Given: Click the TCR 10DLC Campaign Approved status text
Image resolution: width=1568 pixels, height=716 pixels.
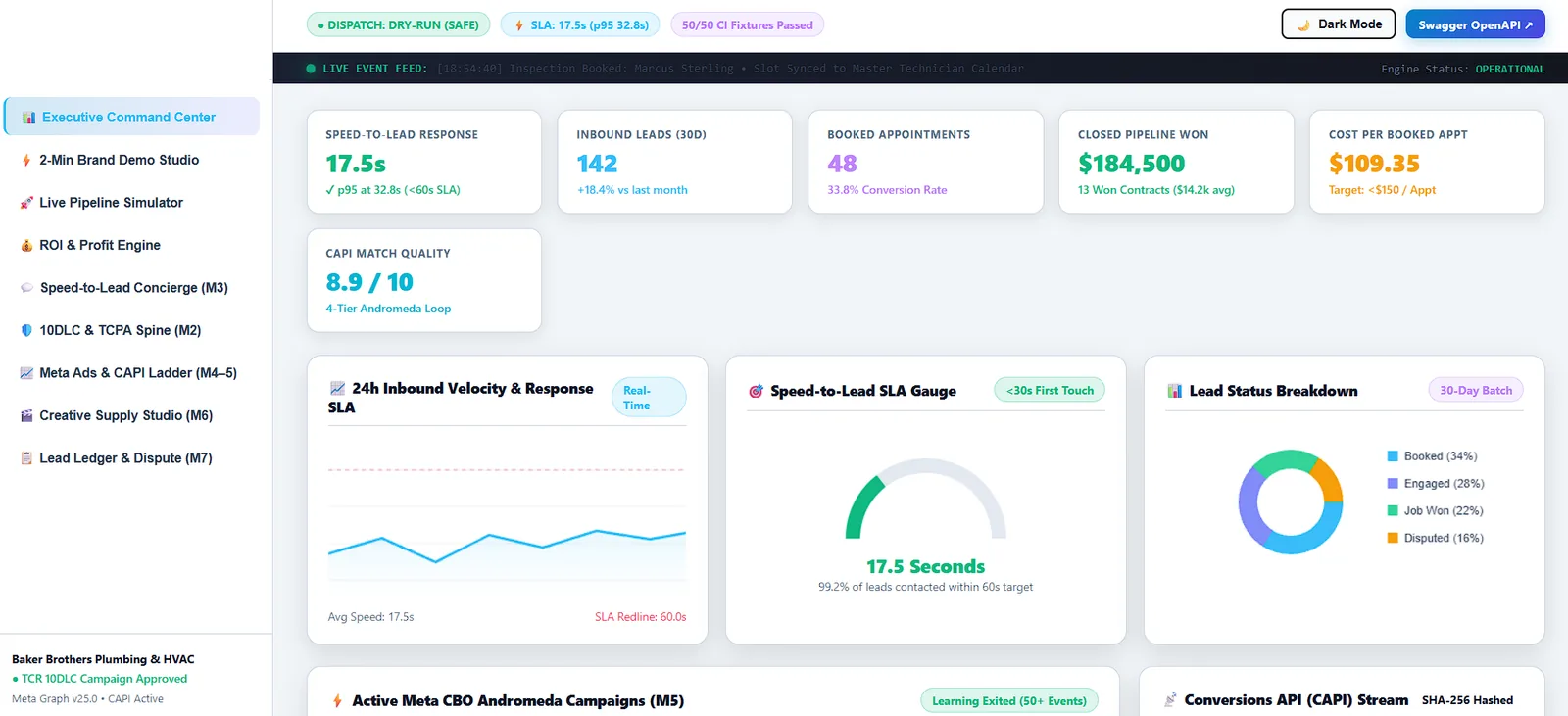Looking at the screenshot, I should pyautogui.click(x=104, y=679).
